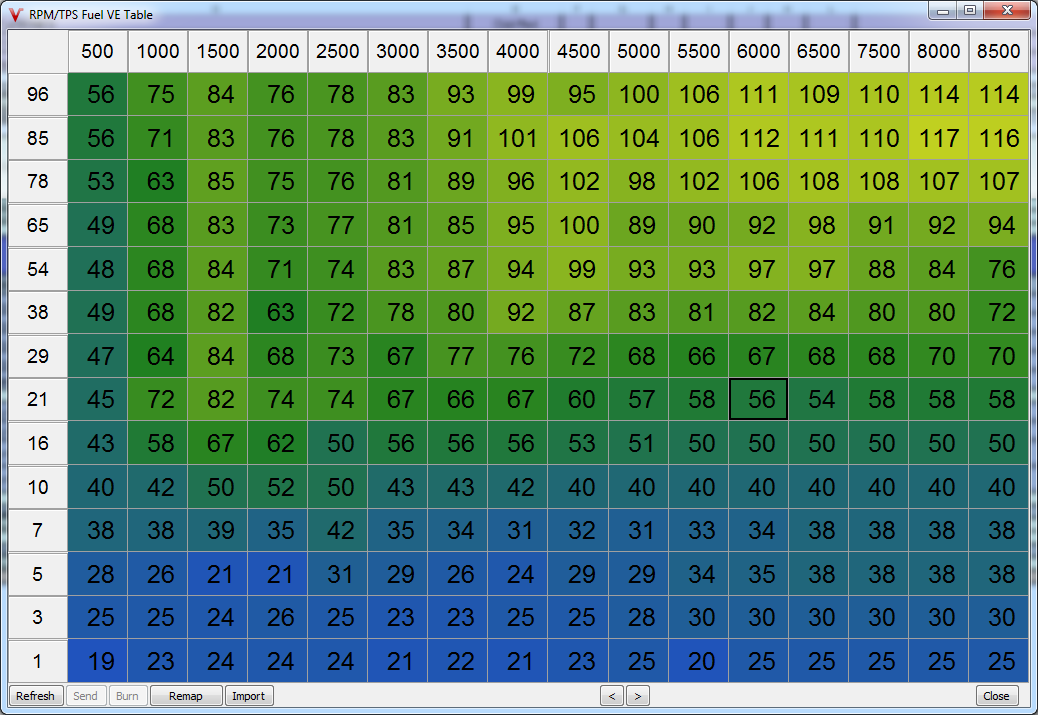Select the TPS 16 row header
This screenshot has height=715, width=1038.
tap(38, 443)
